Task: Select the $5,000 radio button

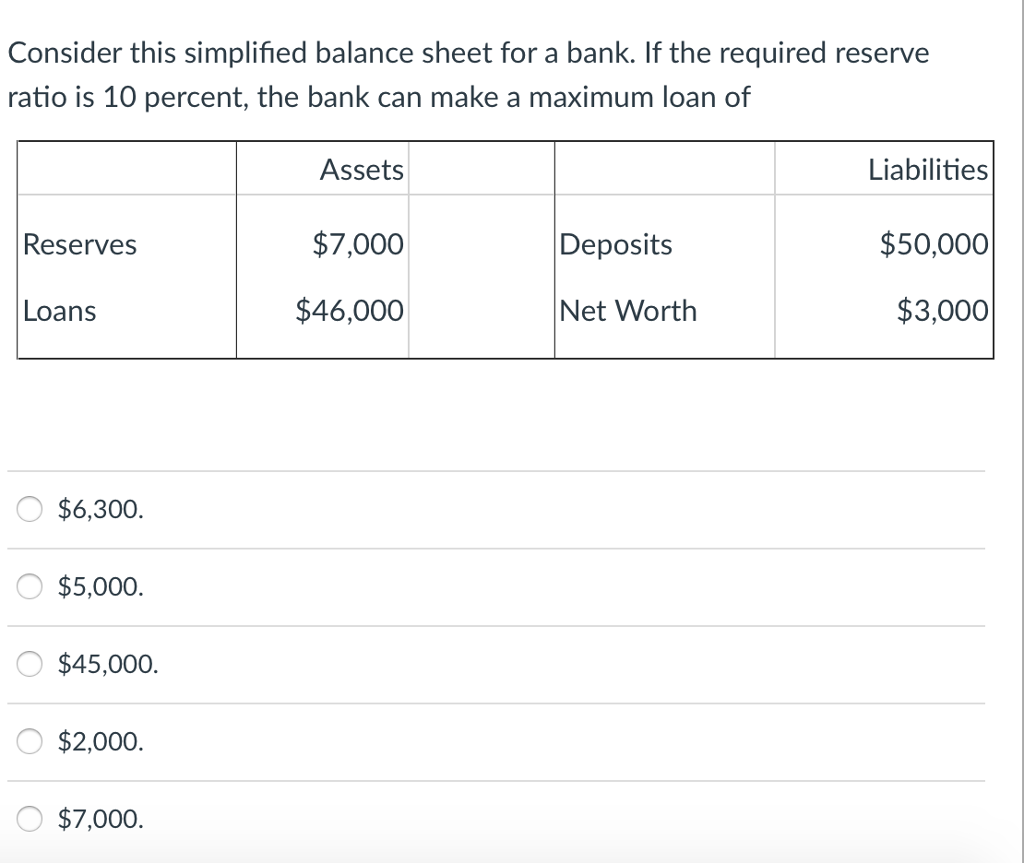Action: click(x=28, y=587)
